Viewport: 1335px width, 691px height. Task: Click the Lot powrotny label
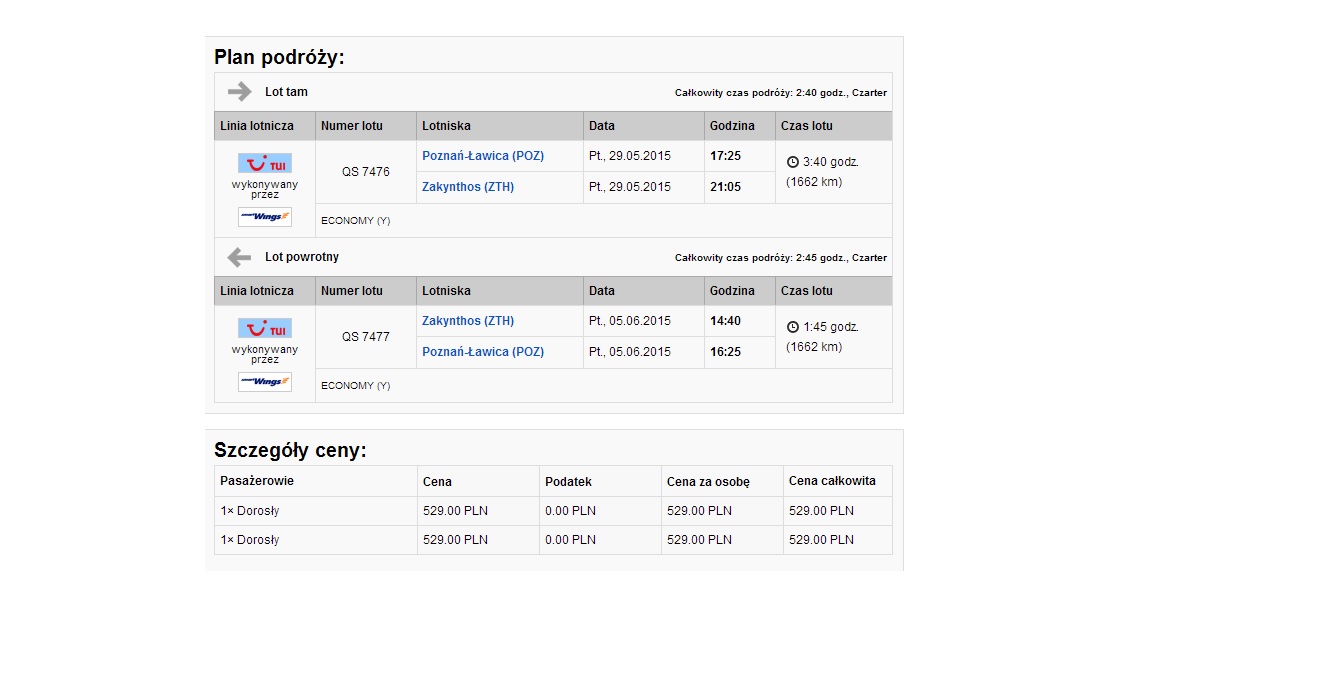coord(302,257)
